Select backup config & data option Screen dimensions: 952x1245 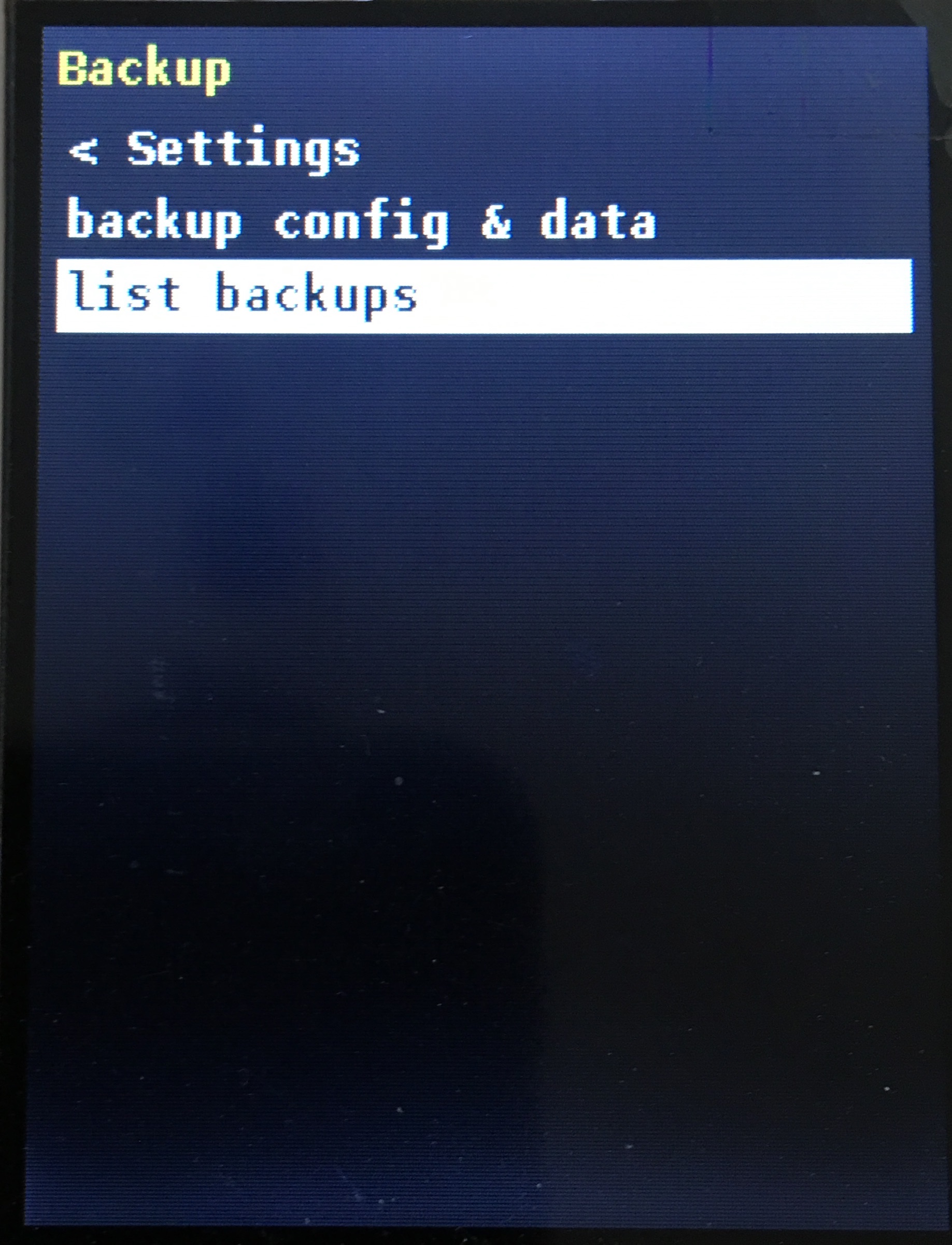click(x=362, y=222)
